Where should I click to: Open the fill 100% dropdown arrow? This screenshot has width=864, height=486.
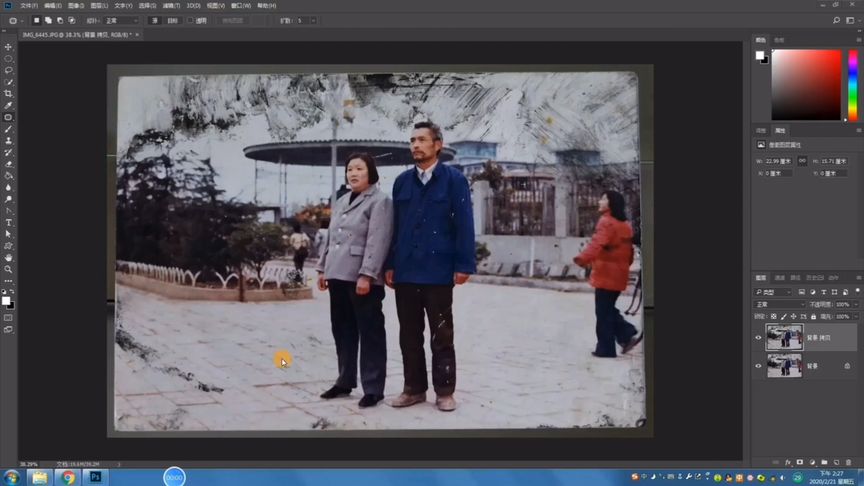(856, 317)
